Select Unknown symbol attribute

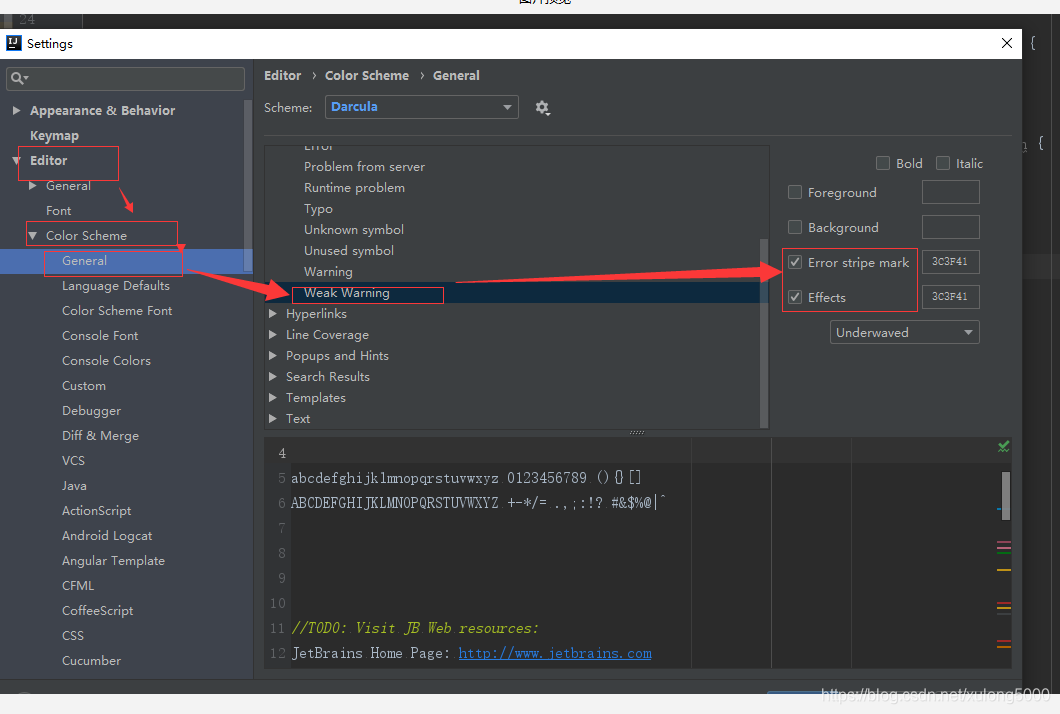[354, 229]
